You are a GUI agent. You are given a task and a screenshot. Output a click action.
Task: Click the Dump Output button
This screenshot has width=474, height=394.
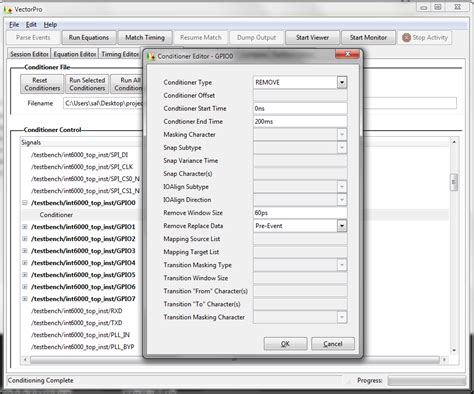(256, 38)
